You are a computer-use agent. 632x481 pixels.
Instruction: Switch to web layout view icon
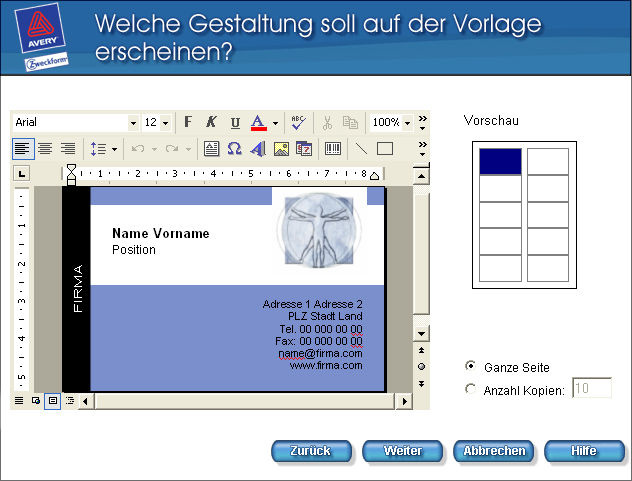point(36,400)
